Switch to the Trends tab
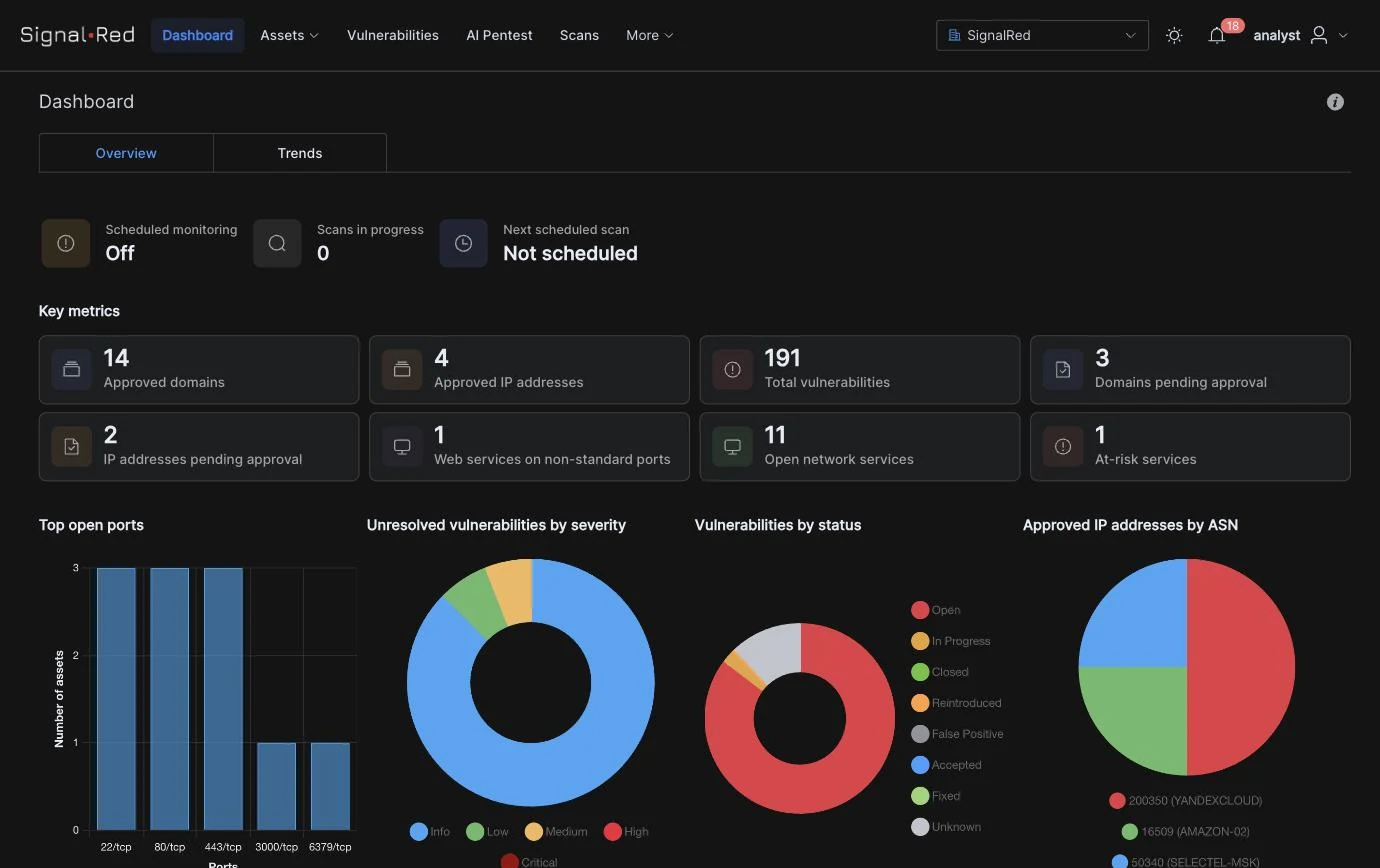This screenshot has height=868, width=1380. (x=300, y=153)
